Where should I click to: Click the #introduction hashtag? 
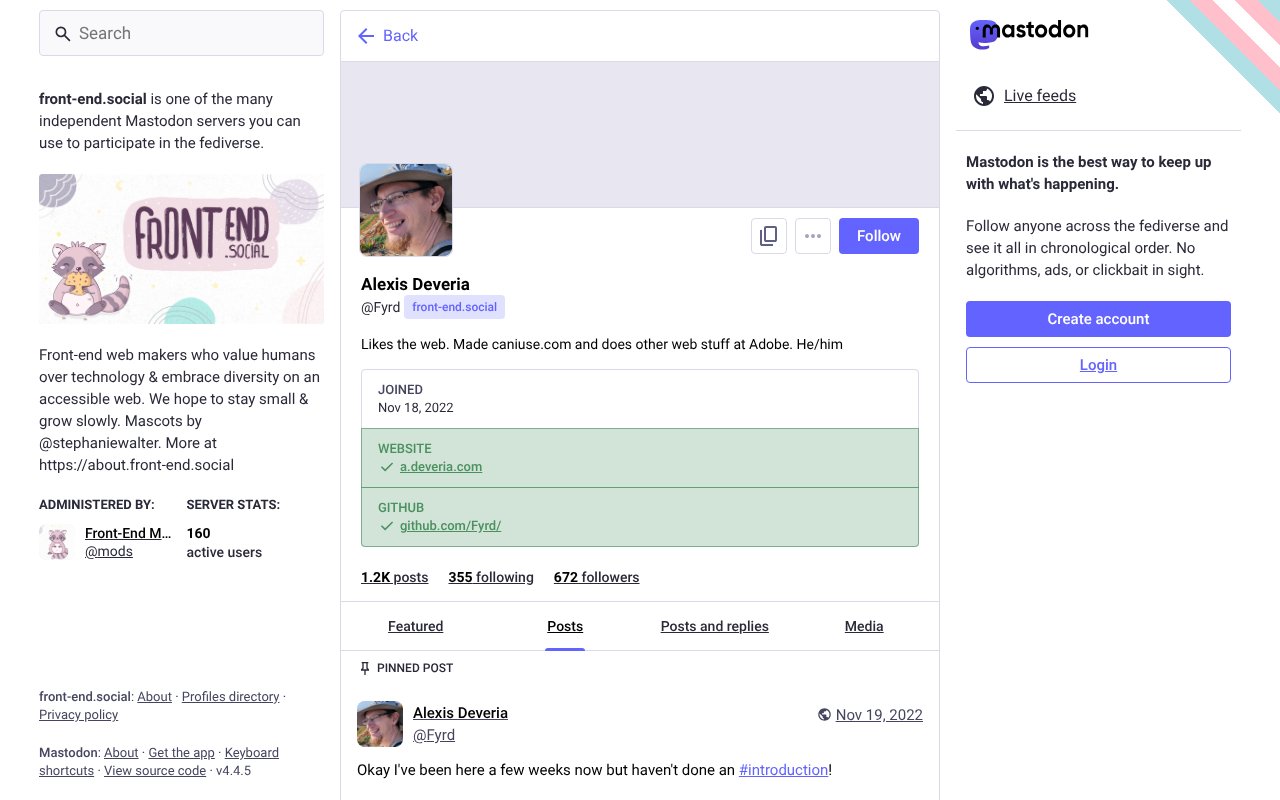click(783, 770)
